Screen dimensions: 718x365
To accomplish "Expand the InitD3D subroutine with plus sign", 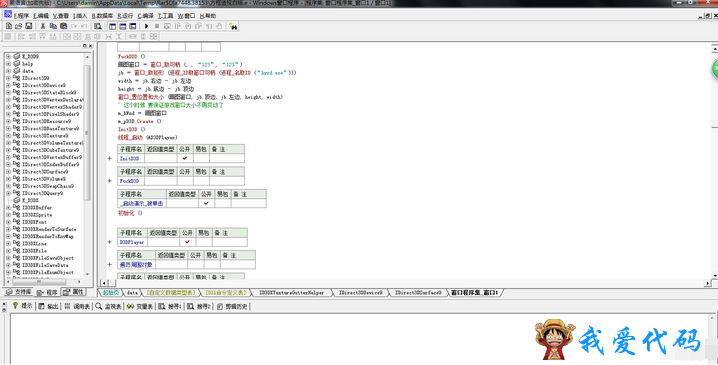I will (109, 158).
